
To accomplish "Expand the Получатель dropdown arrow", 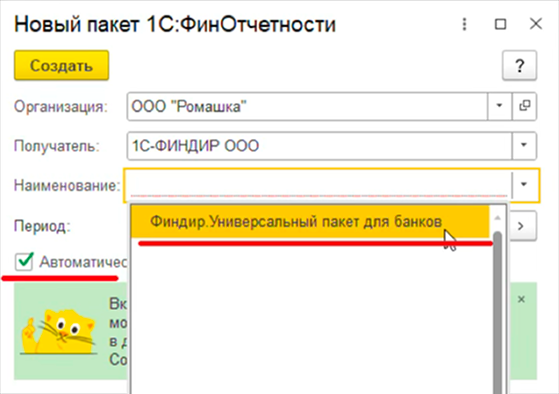I will click(x=524, y=145).
